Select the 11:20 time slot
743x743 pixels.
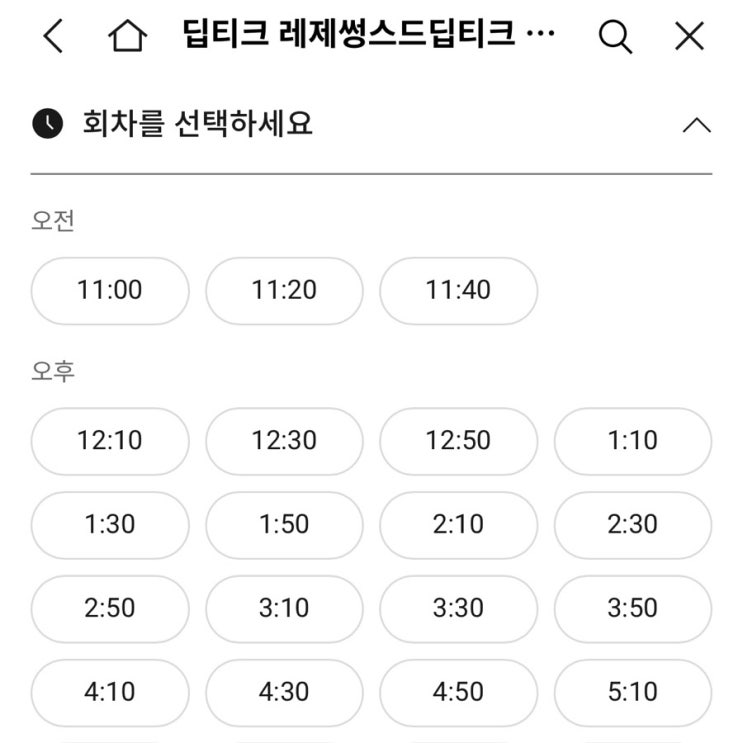(x=284, y=290)
